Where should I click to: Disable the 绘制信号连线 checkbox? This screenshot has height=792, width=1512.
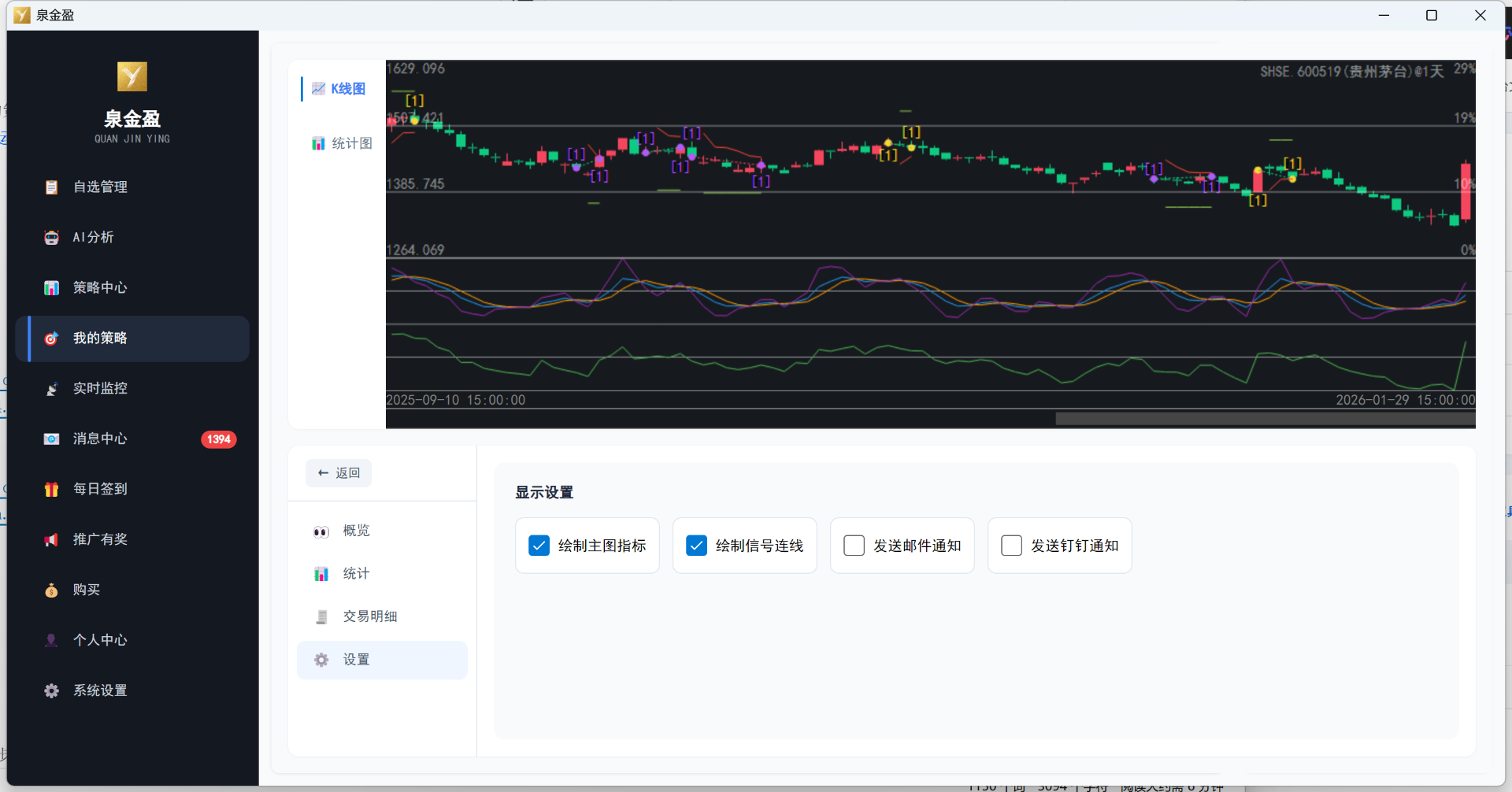coord(697,546)
